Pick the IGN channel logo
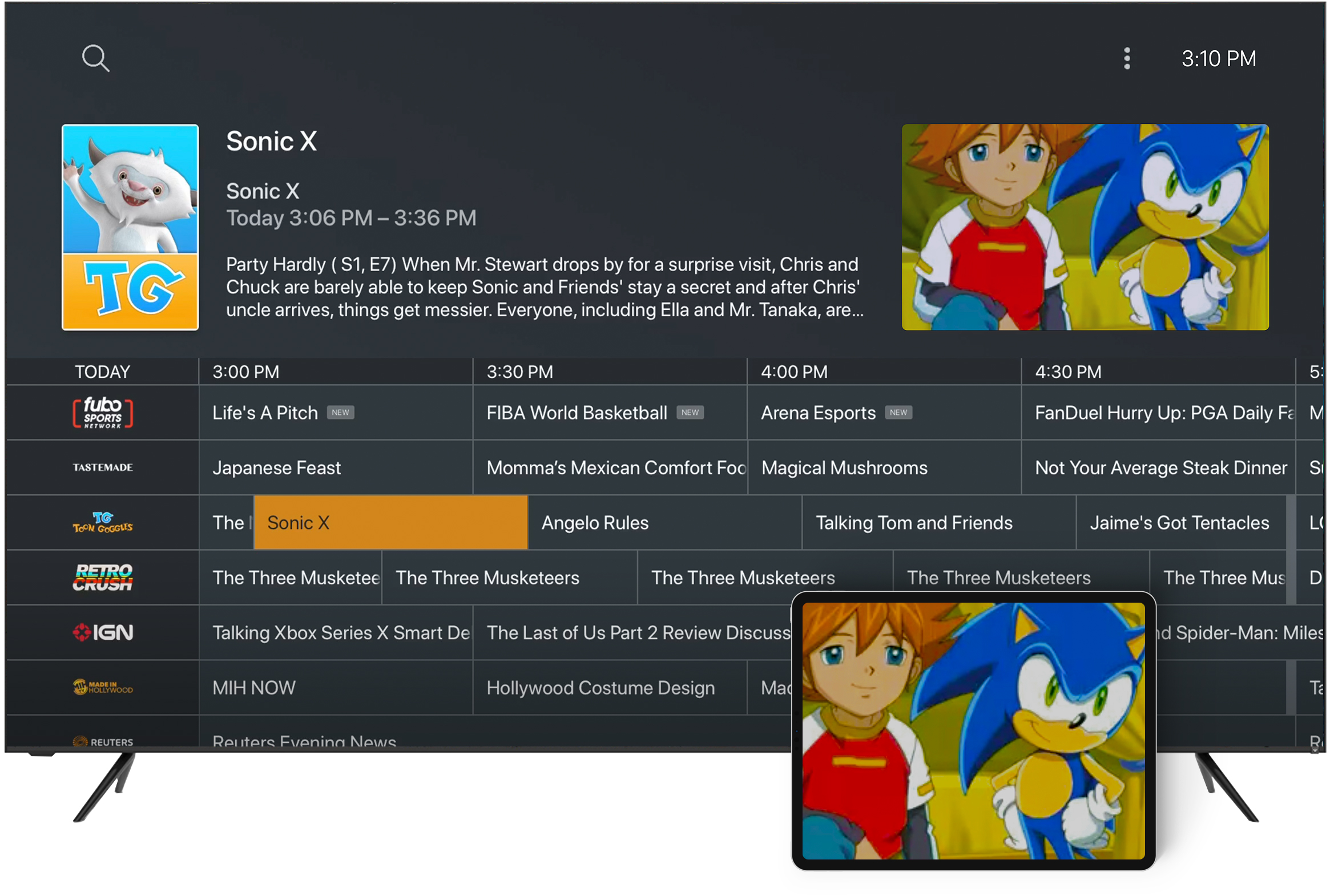 click(103, 632)
